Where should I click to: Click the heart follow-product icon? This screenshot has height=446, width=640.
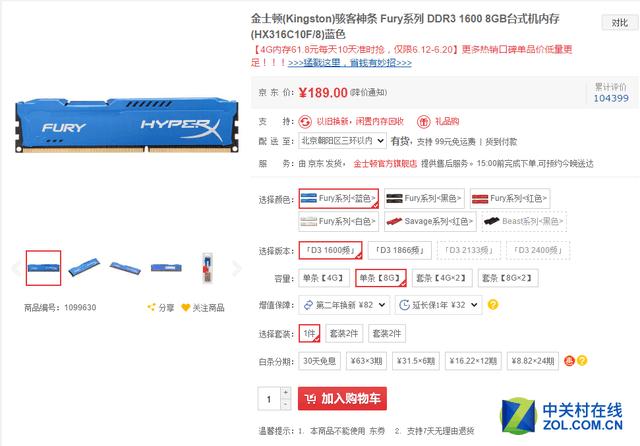186,307
